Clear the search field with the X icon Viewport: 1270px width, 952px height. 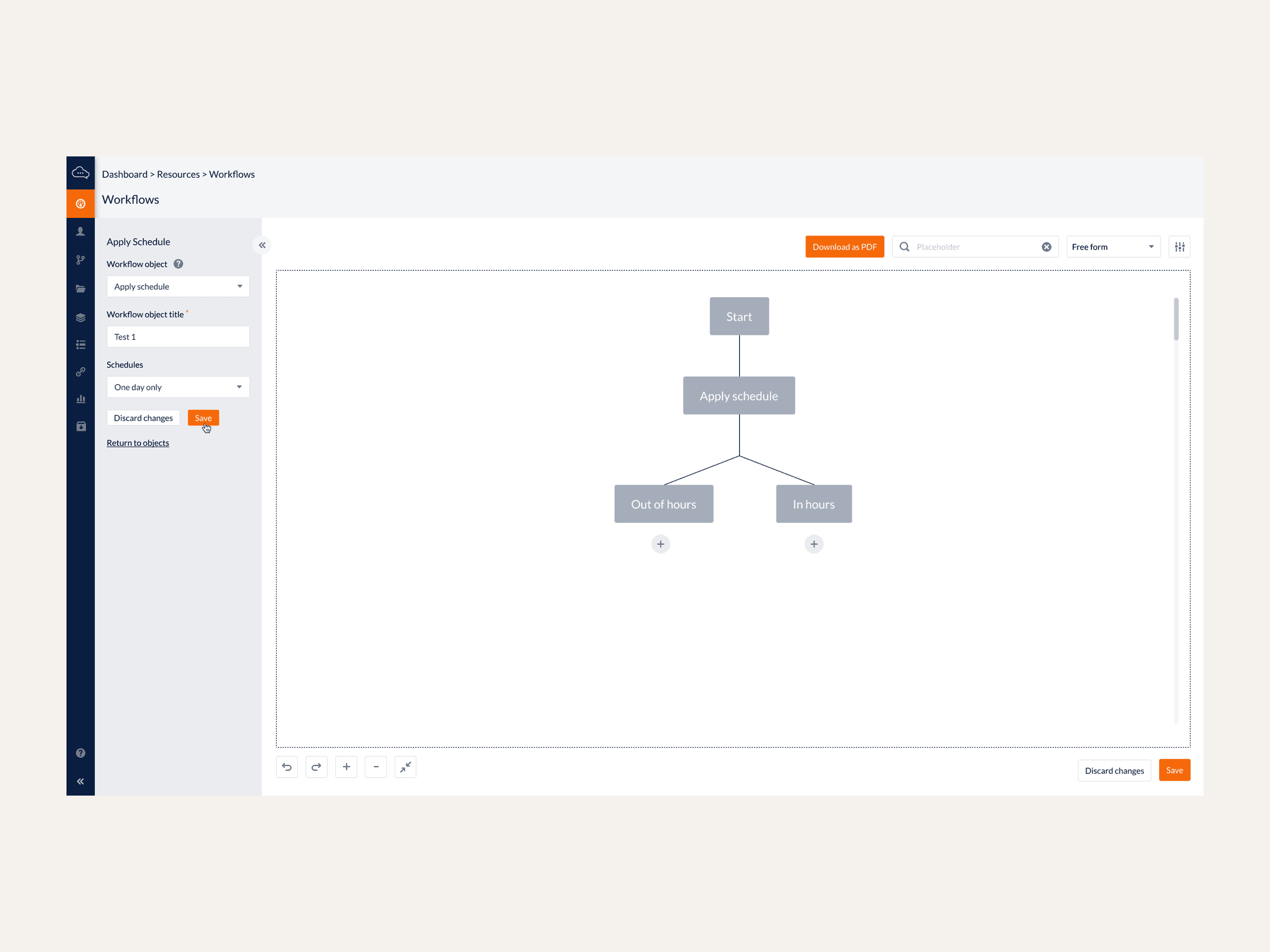point(1046,247)
